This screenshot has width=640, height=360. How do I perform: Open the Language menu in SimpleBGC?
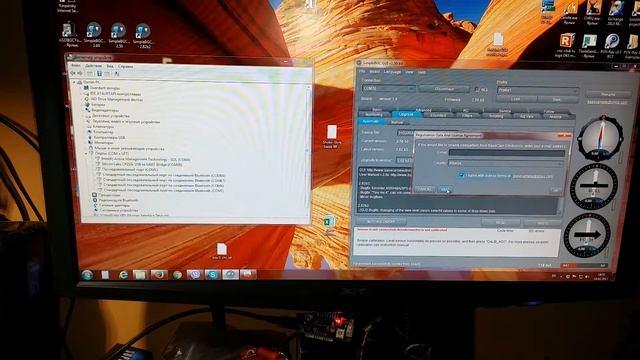[x=392, y=72]
